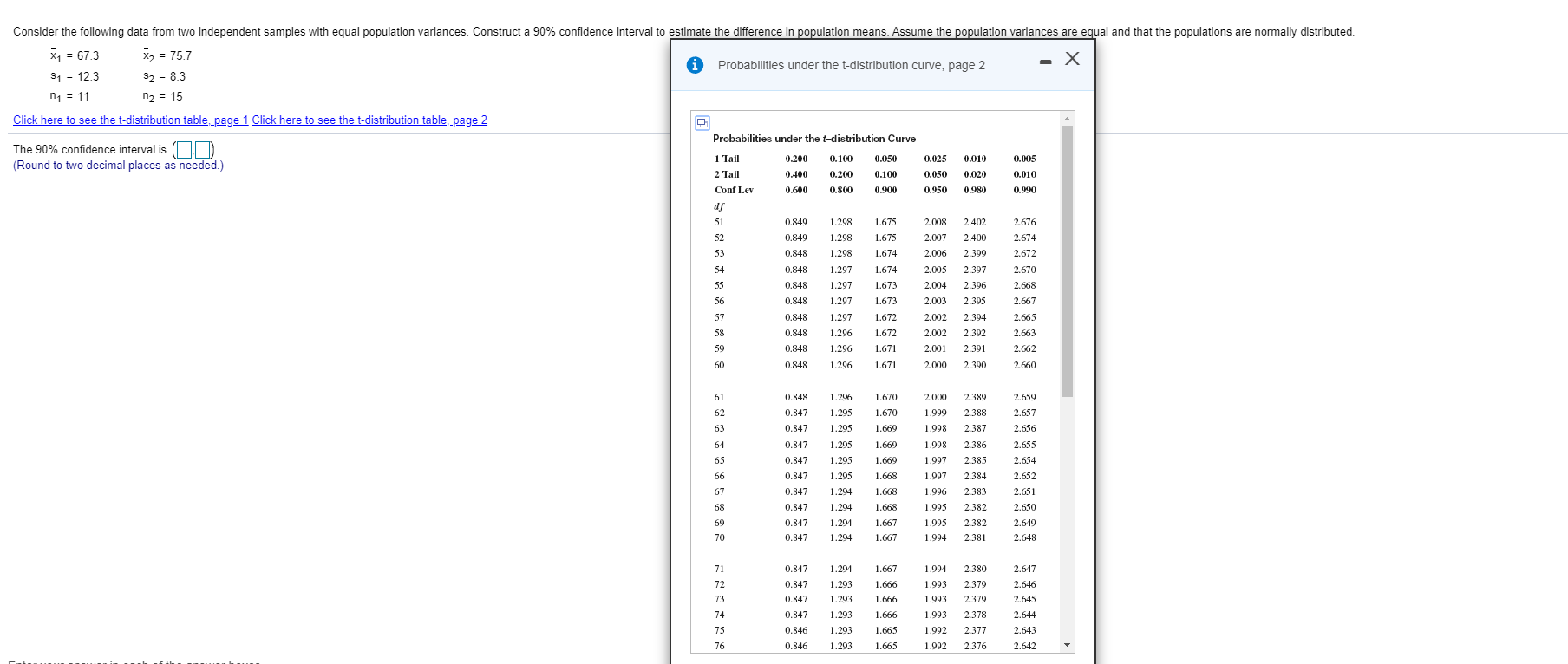Click the 0.950 confidence level header
Image resolution: width=1568 pixels, height=664 pixels.
[936, 190]
